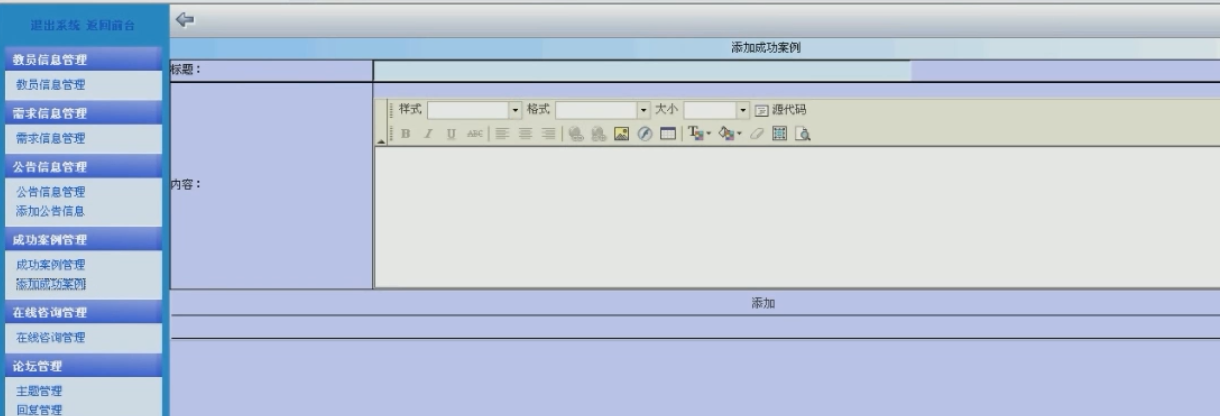The image size is (1220, 416).
Task: Open 添加公告信息 sidebar link
Action: click(x=51, y=211)
